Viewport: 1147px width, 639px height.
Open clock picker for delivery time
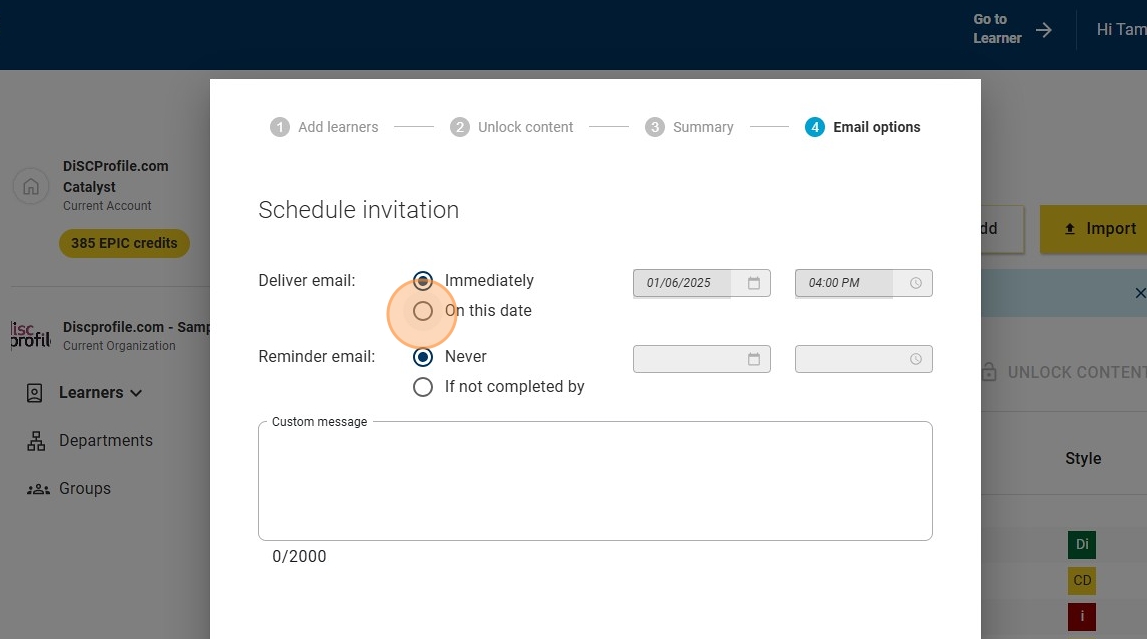click(x=916, y=283)
